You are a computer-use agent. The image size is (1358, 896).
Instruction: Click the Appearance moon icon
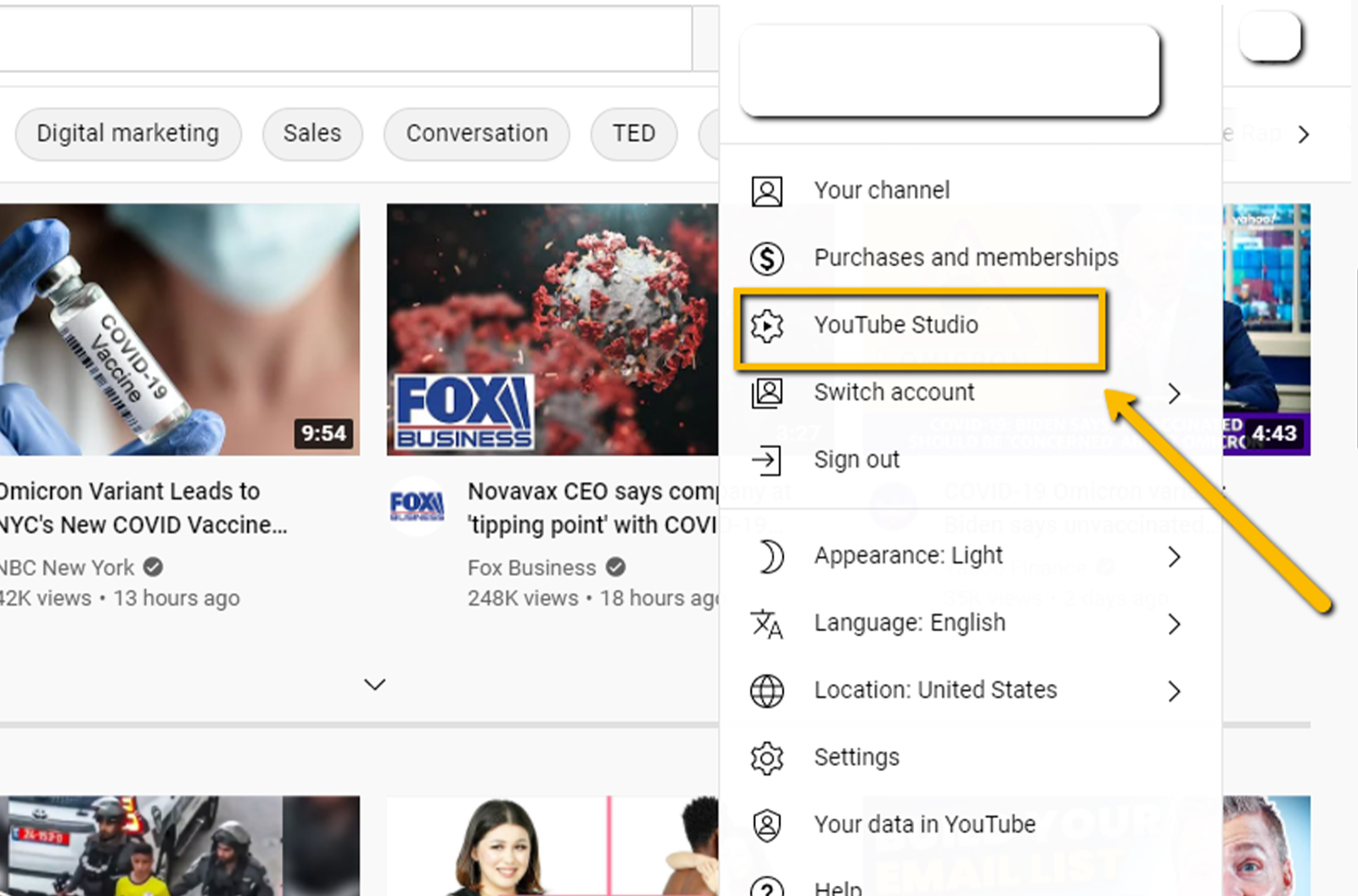770,557
